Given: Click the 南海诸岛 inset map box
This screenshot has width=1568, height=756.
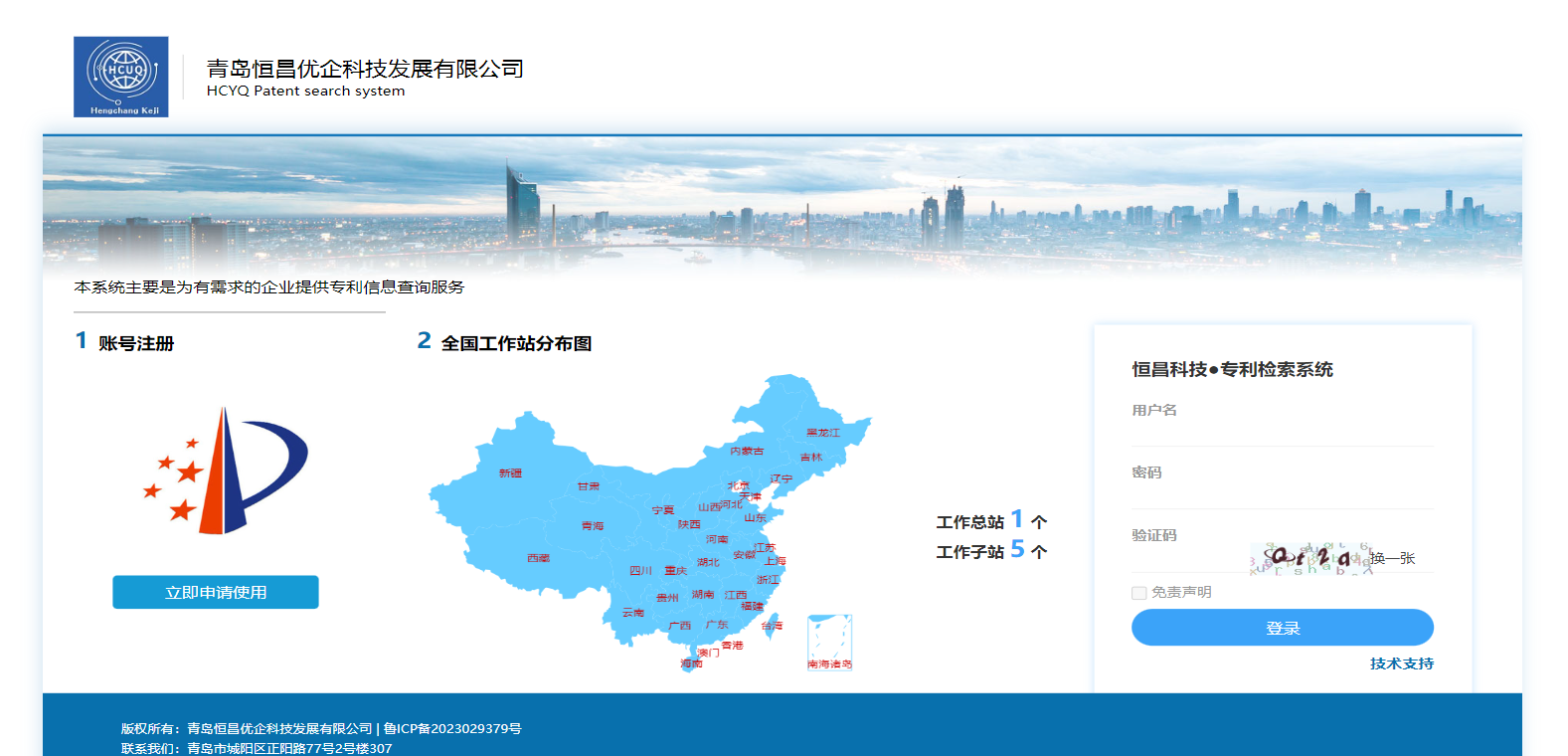Looking at the screenshot, I should coord(829,642).
